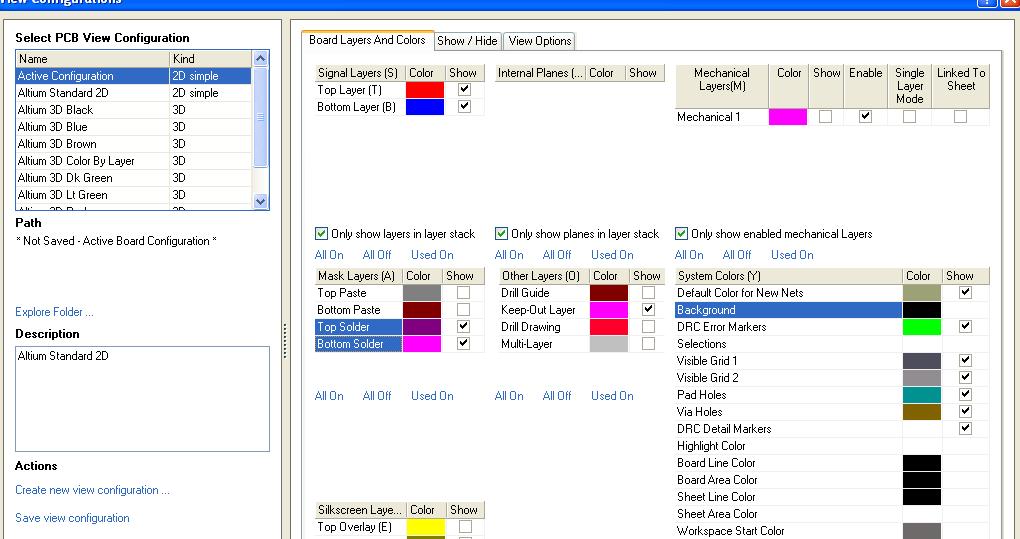Image resolution: width=1020 pixels, height=539 pixels.
Task: Uncheck Bottom Solder show checkbox
Action: click(463, 343)
